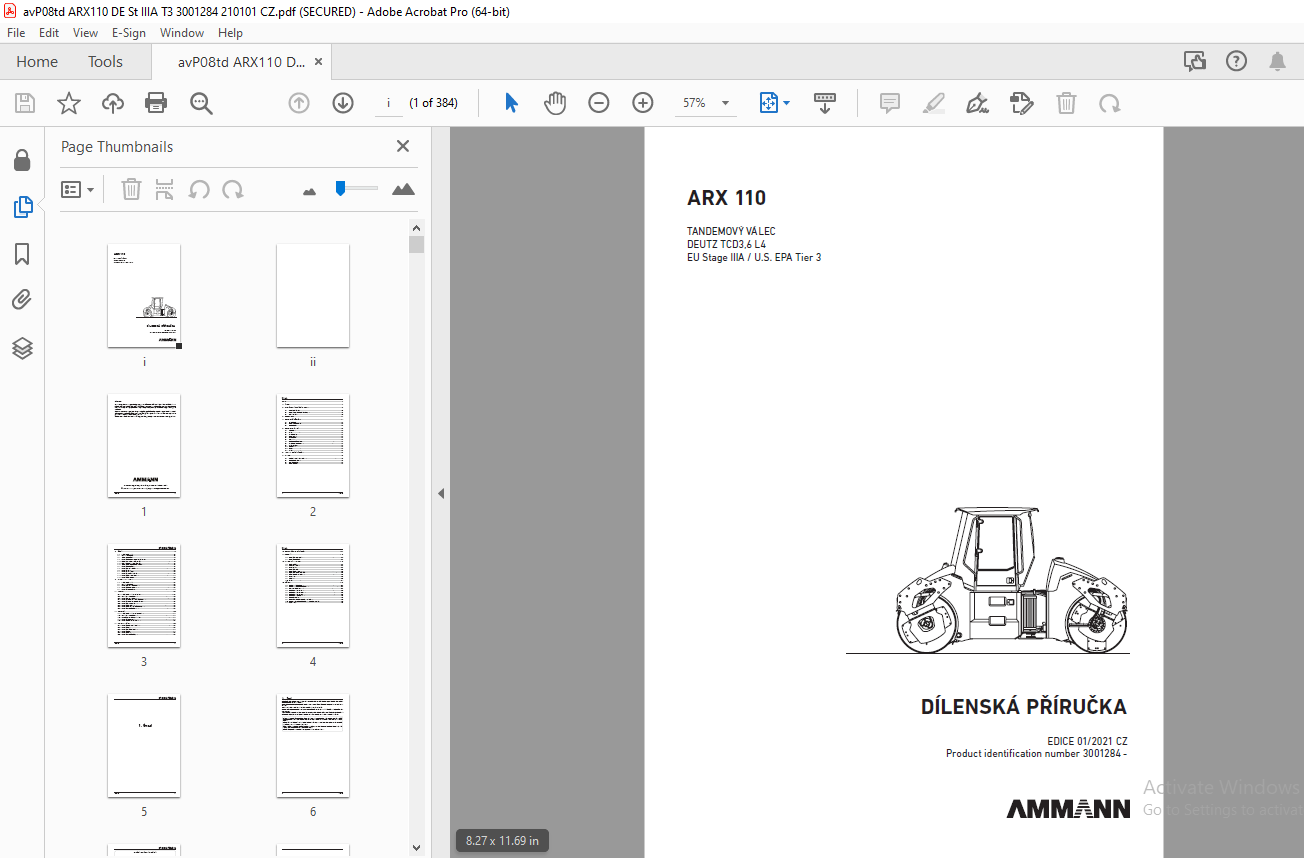1304x858 pixels.
Task: Click the toolbar rotate icon
Action: coord(1109,103)
